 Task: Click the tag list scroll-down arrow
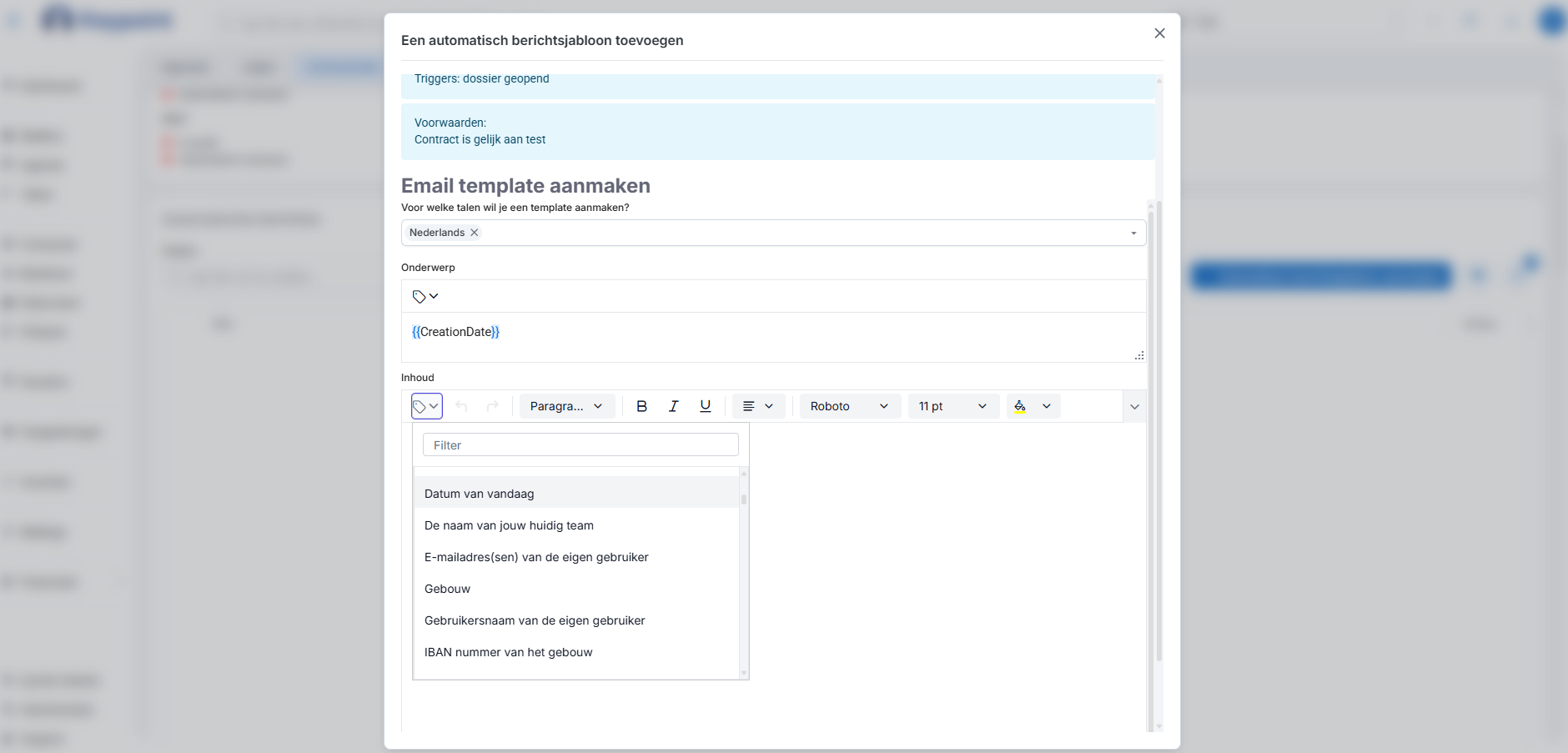(x=744, y=673)
